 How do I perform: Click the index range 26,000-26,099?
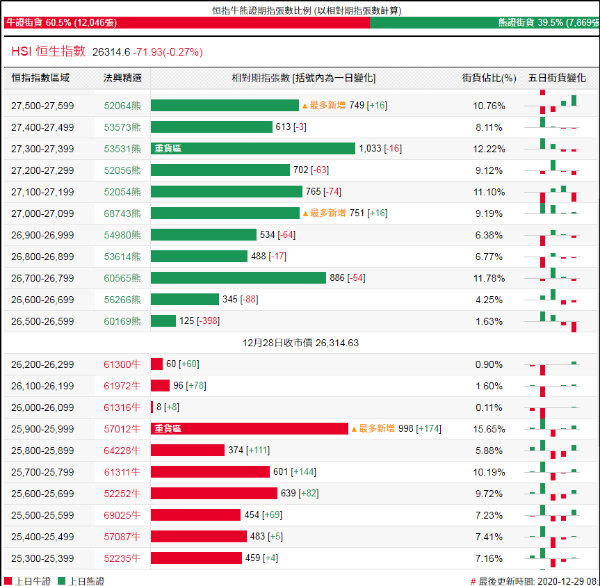42,408
